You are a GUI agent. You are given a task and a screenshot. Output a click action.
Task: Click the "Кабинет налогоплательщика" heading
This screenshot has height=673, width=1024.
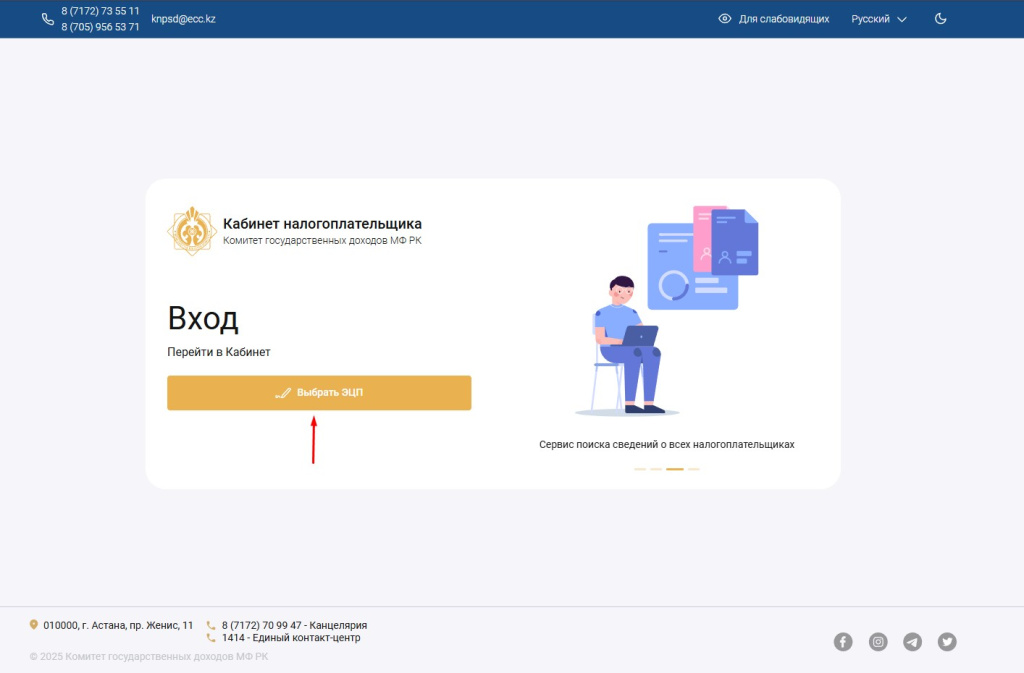[322, 224]
